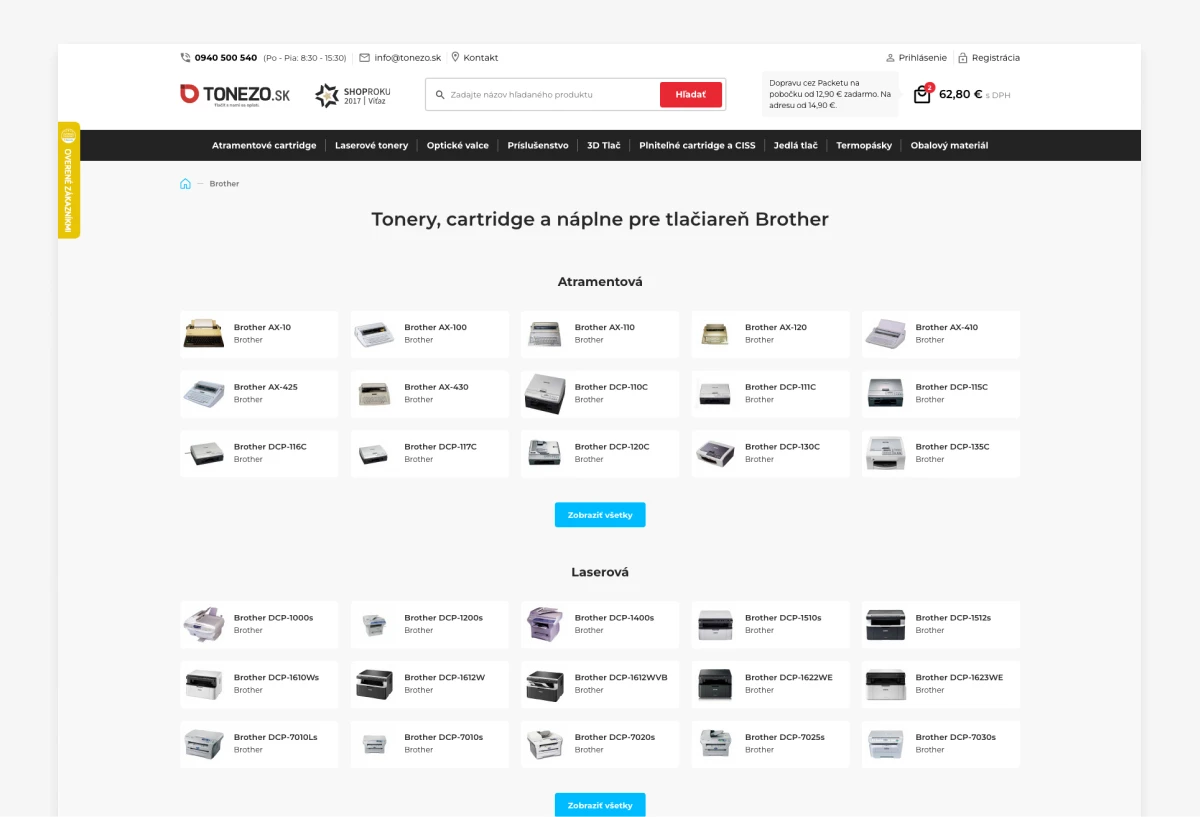This screenshot has width=1200, height=817.
Task: Open Jedlá tlač menu item
Action: pyautogui.click(x=796, y=146)
